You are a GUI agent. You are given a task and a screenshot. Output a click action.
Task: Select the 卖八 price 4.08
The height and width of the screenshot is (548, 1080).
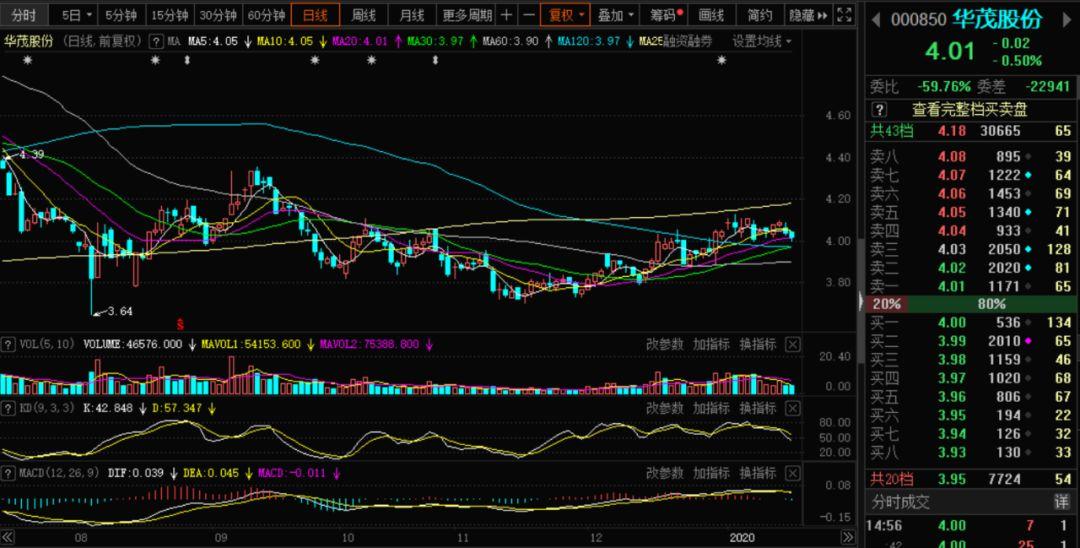(x=952, y=156)
